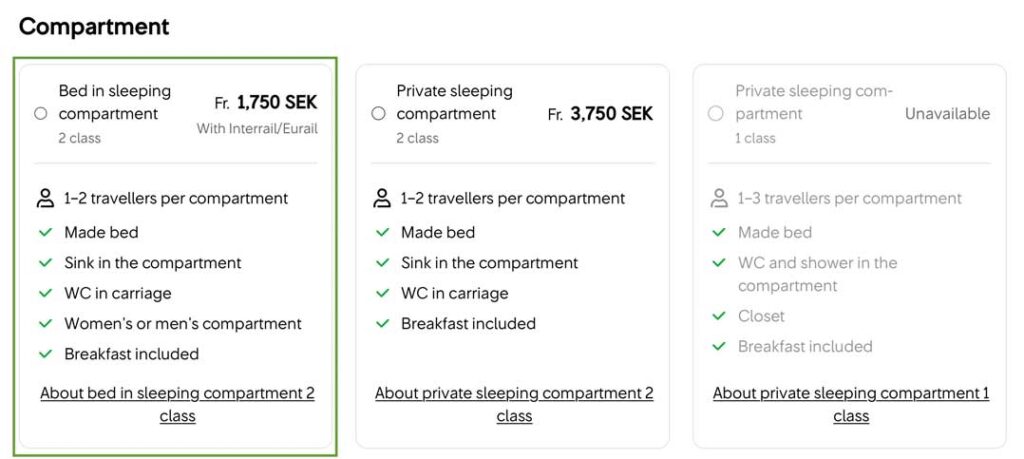Image resolution: width=1024 pixels, height=459 pixels.
Task: Select Bed in sleeping compartment radio button
Action: 41,114
